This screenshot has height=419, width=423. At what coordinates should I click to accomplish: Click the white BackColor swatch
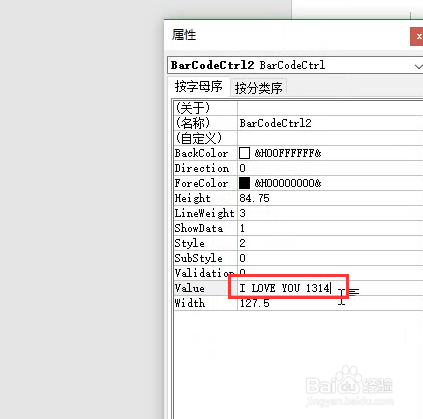pyautogui.click(x=244, y=153)
